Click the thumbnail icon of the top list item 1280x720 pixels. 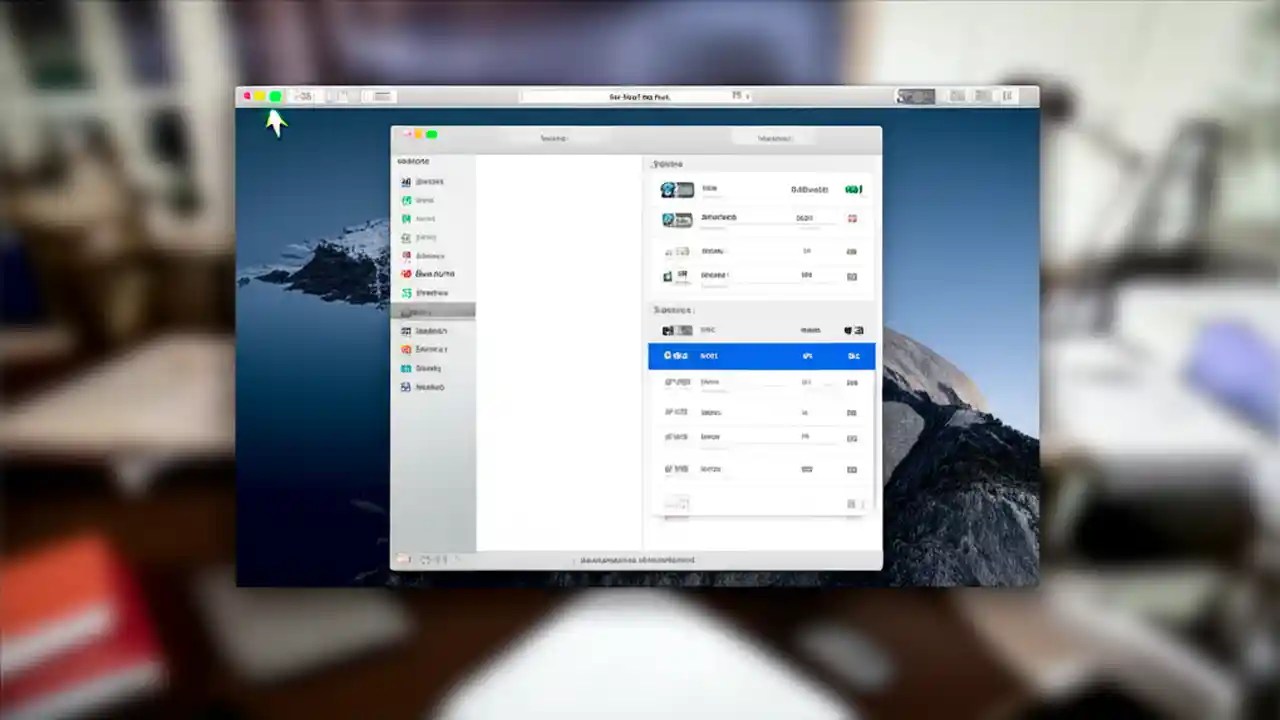[x=678, y=189]
